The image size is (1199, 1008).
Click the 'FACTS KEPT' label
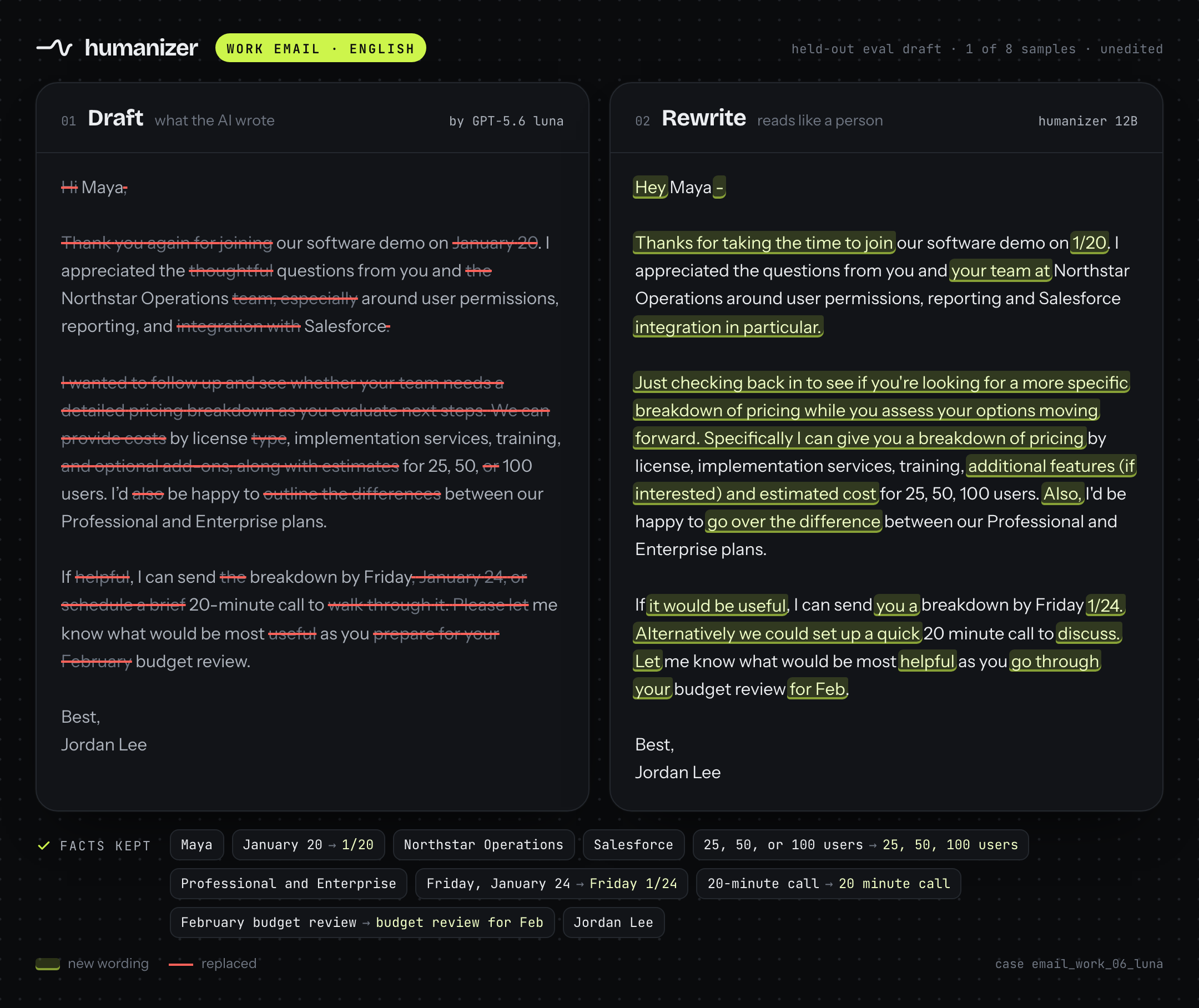click(x=105, y=846)
